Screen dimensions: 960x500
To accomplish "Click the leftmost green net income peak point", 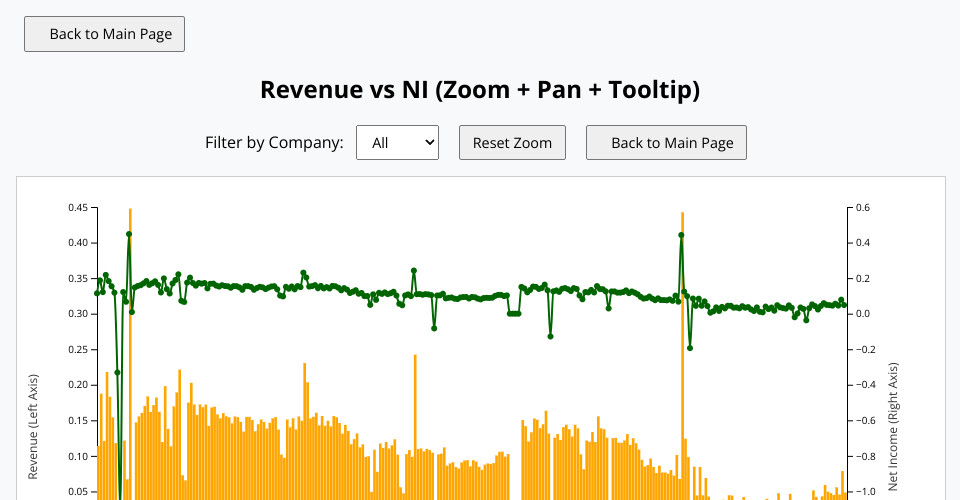I will [x=129, y=234].
